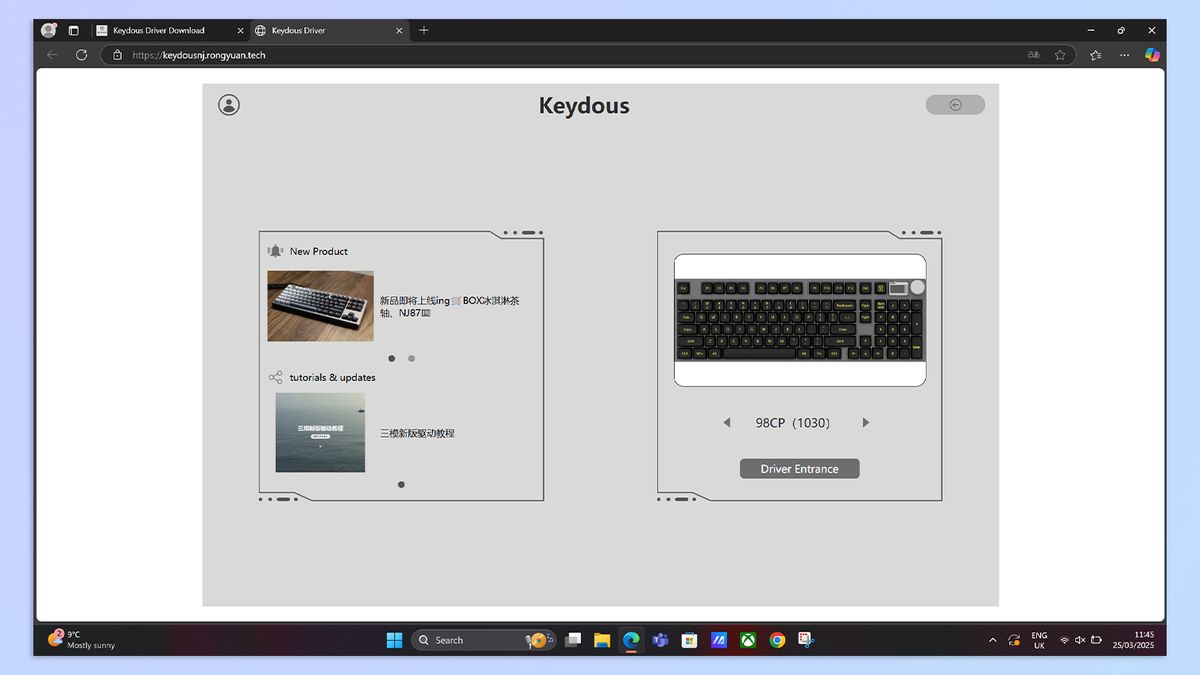Click the Driver Entrance button
The image size is (1200, 675).
(799, 468)
